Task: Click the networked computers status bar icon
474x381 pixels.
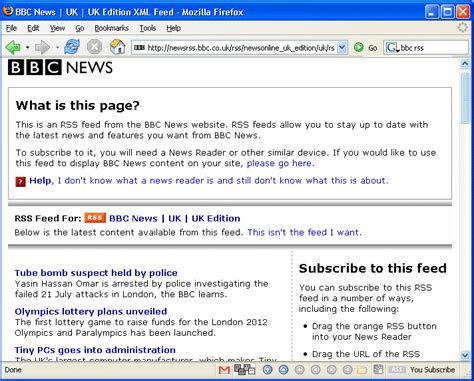Action: (x=245, y=369)
